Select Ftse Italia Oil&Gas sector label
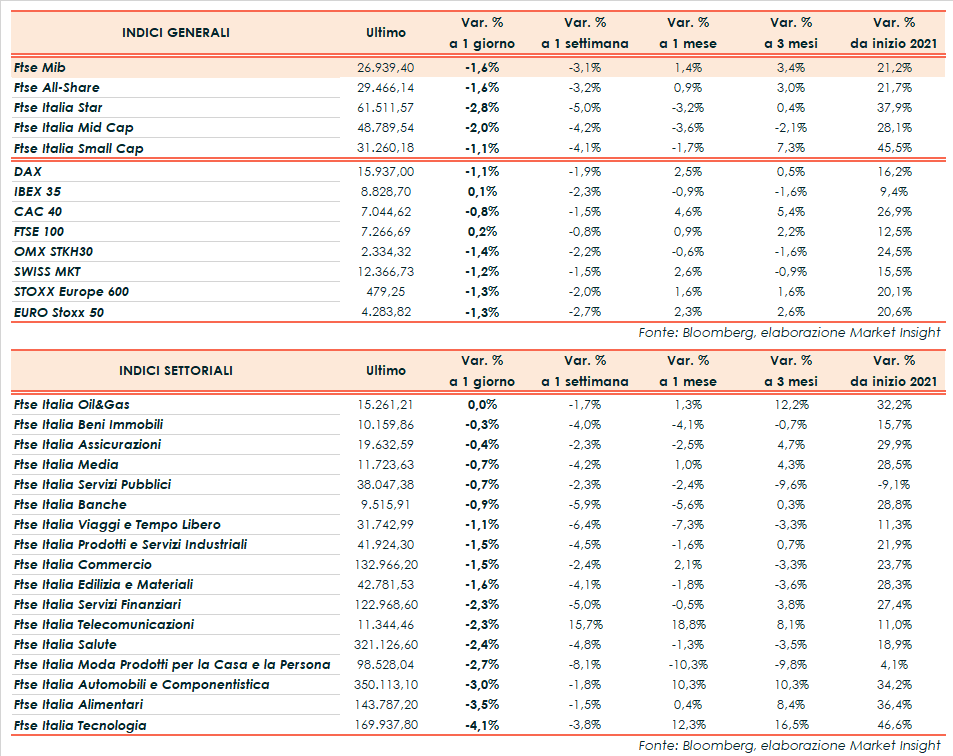 (x=72, y=404)
